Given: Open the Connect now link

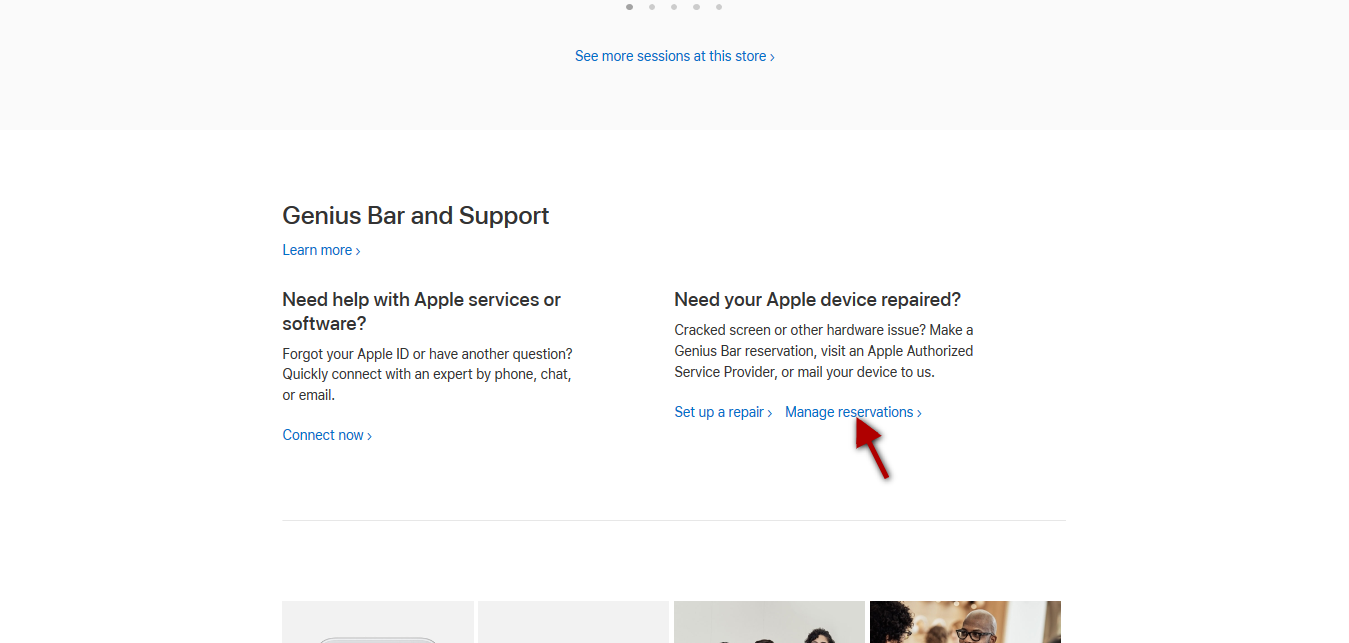Looking at the screenshot, I should (327, 435).
